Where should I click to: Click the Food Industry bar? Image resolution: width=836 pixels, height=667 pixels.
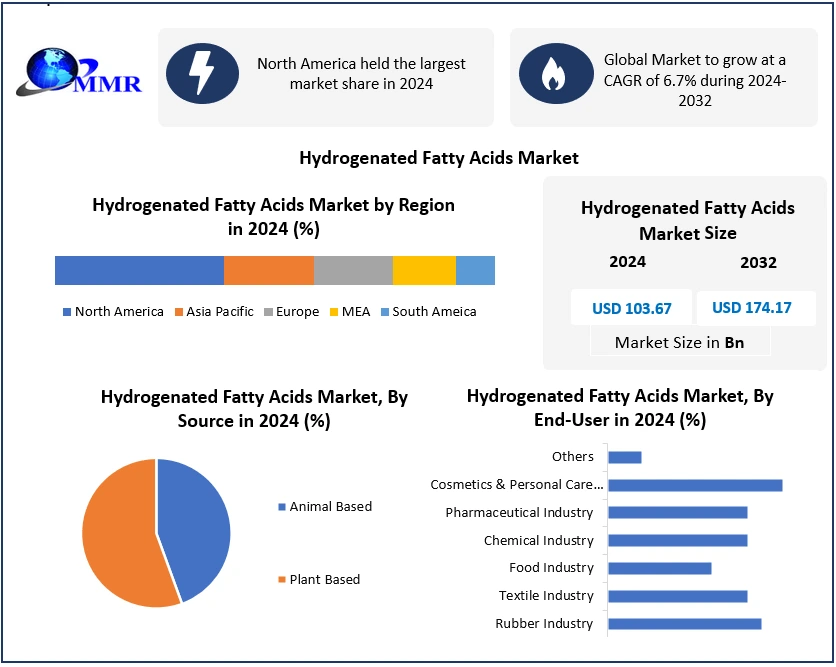click(659, 568)
